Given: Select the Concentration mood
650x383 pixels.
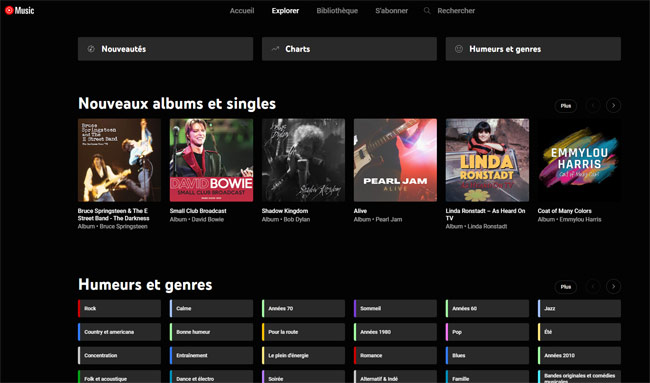Looking at the screenshot, I should coord(119,356).
